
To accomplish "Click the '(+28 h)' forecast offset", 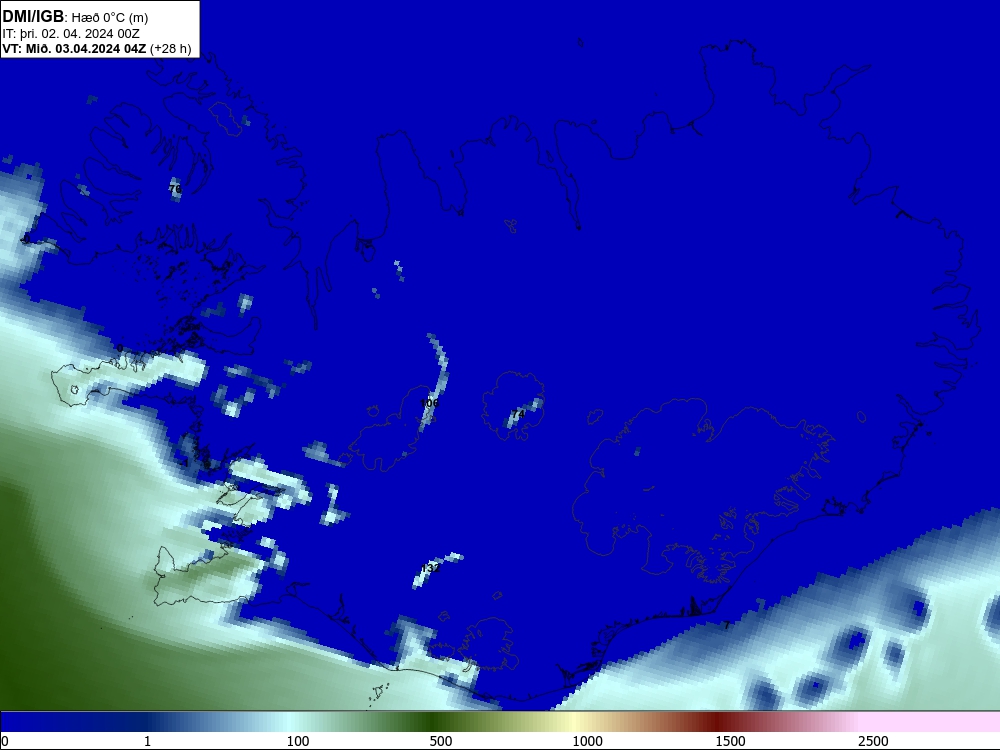I will 170,49.
